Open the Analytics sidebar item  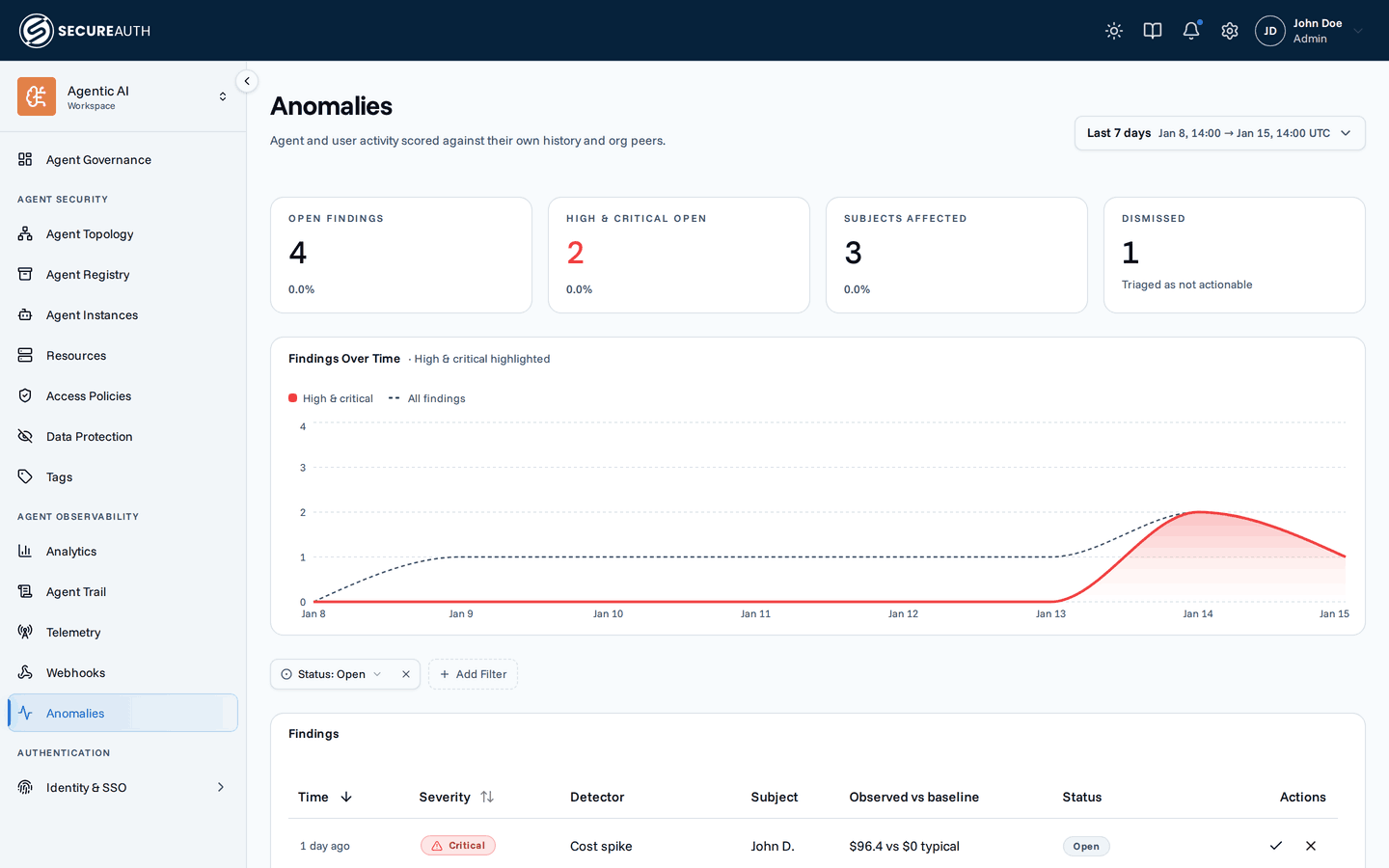coord(123,551)
